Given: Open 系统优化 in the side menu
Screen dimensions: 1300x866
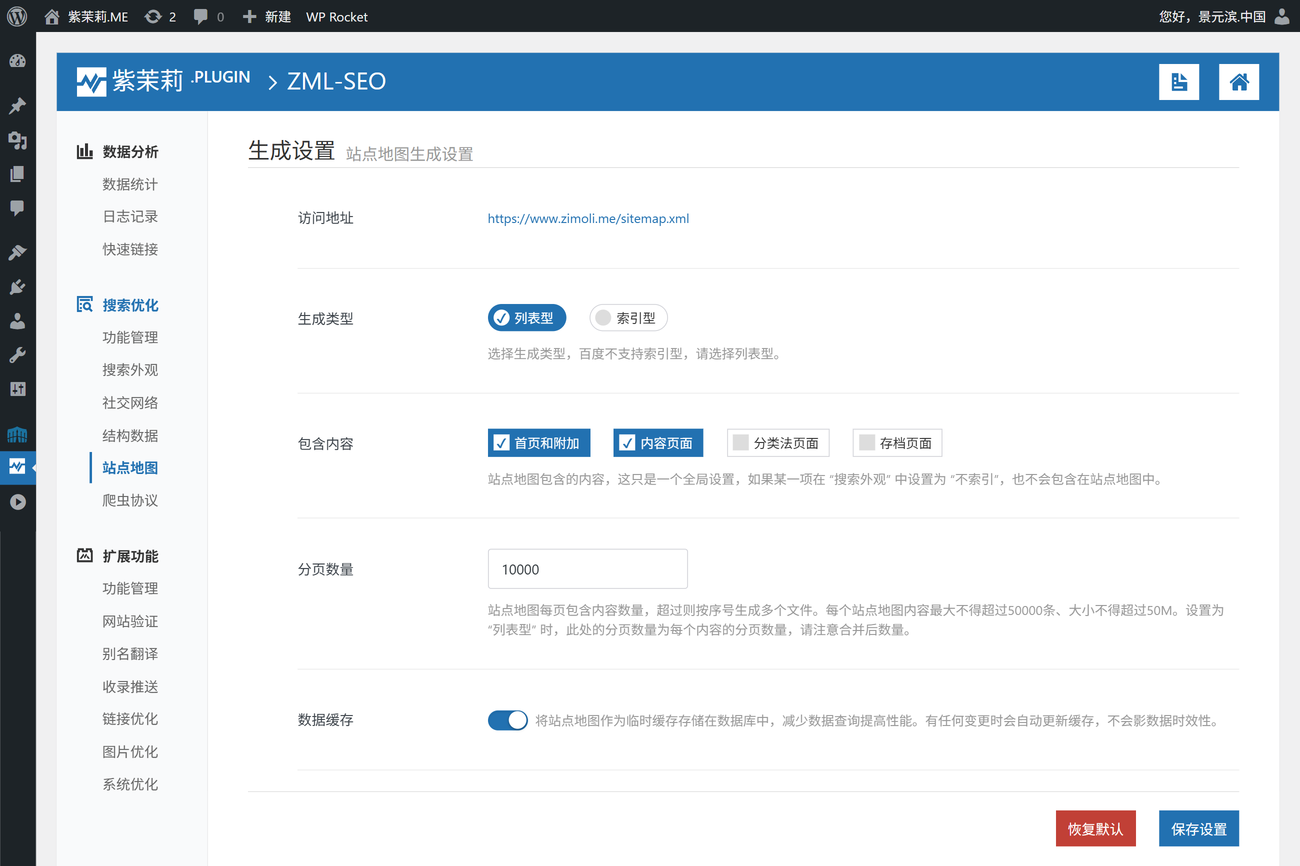Looking at the screenshot, I should pos(130,784).
